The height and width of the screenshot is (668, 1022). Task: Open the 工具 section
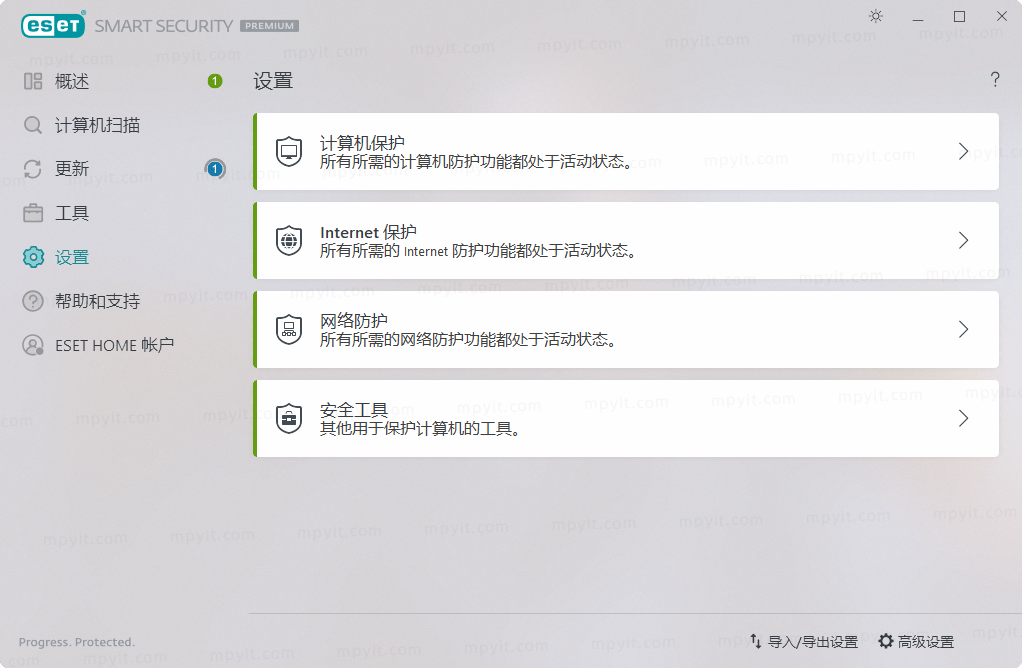pyautogui.click(x=72, y=213)
